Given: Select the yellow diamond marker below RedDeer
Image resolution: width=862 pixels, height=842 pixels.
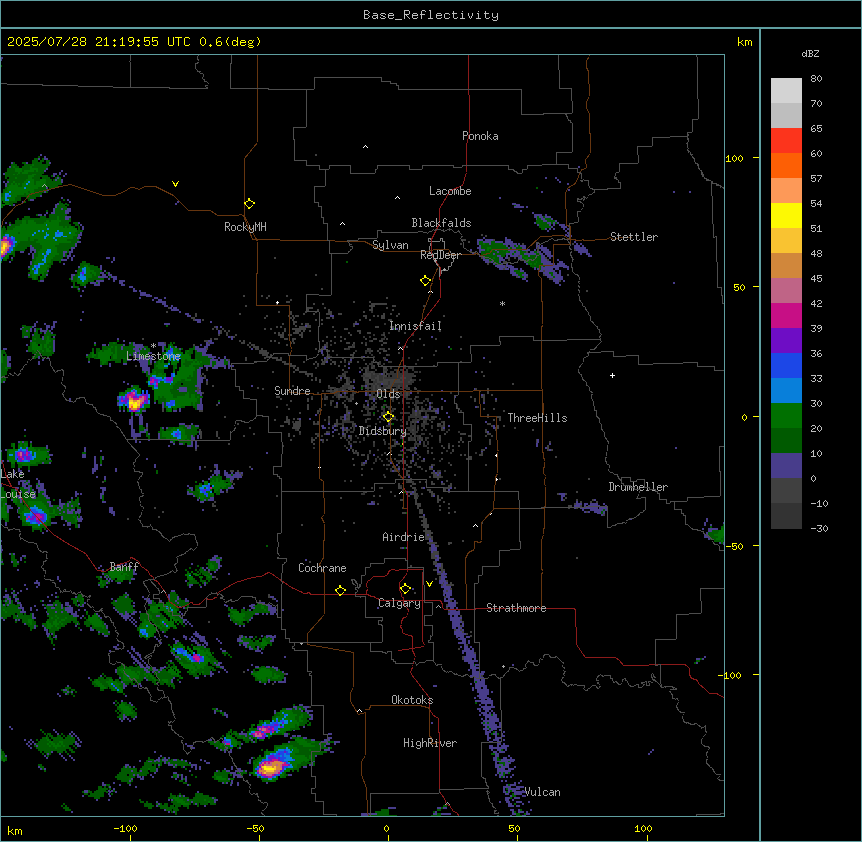Looking at the screenshot, I should point(425,281).
